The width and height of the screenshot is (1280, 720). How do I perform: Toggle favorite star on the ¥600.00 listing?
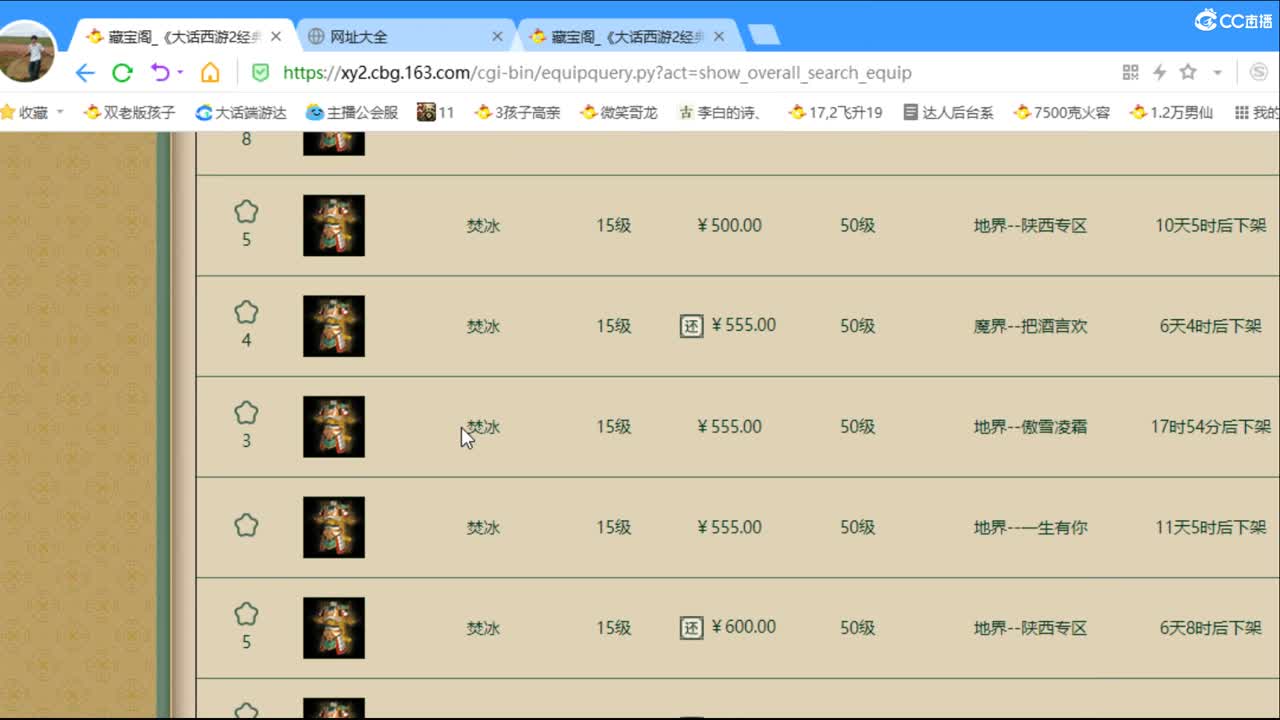246,614
